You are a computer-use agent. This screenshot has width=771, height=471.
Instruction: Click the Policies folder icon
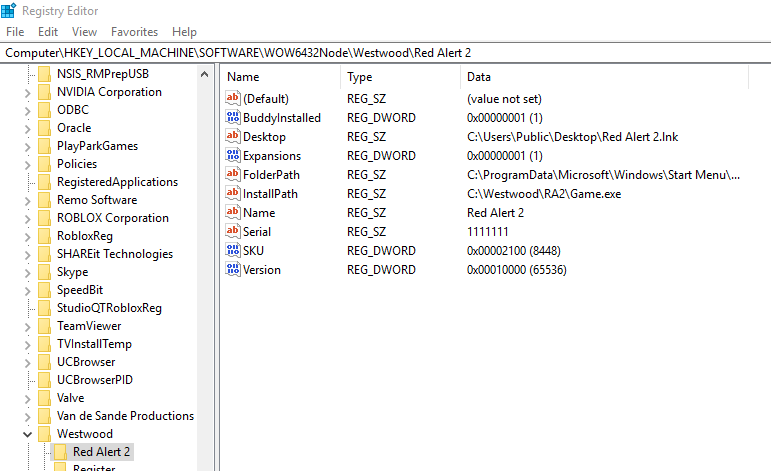pos(44,164)
